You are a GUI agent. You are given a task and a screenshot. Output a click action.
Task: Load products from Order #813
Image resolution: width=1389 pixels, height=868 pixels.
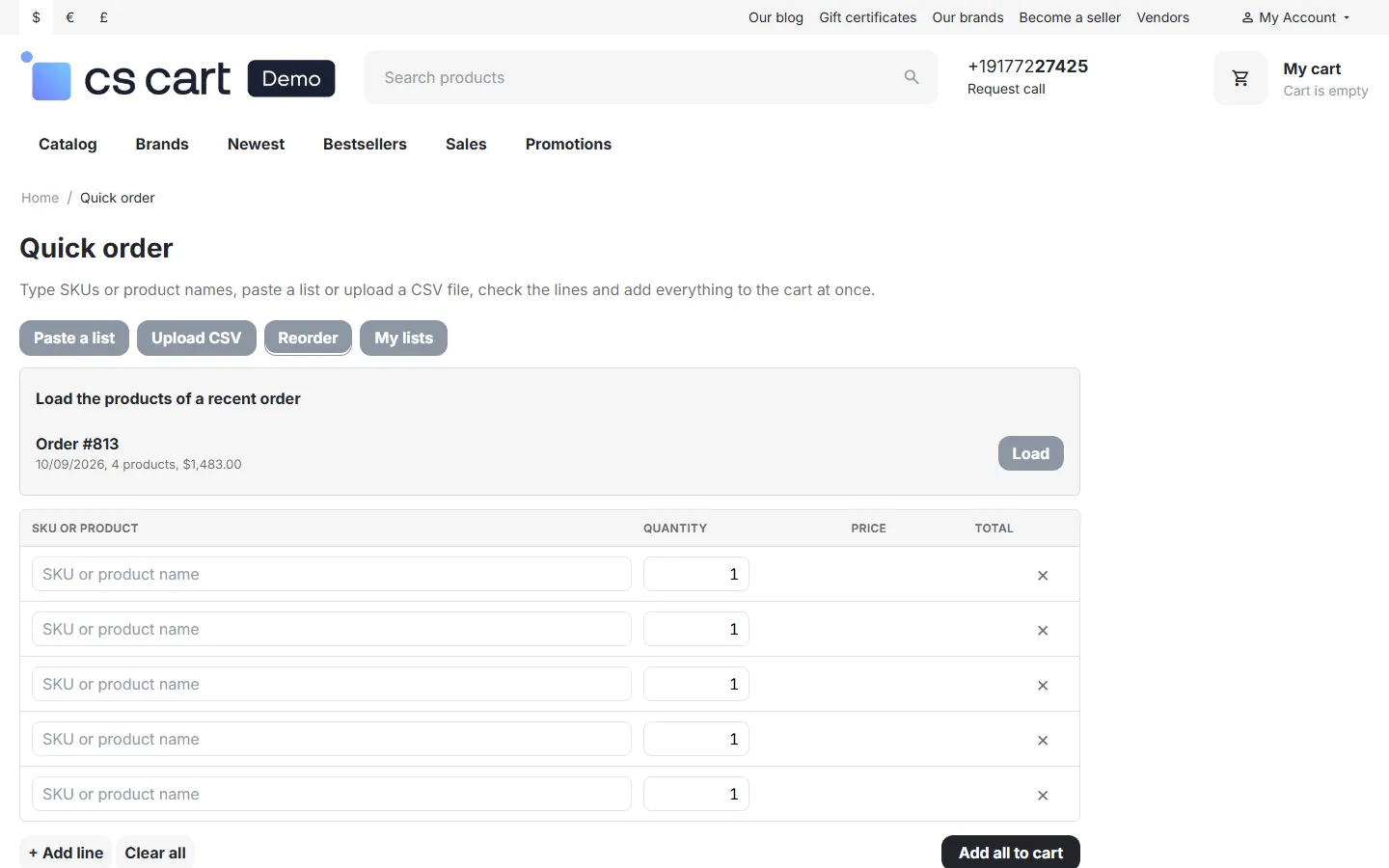pyautogui.click(x=1030, y=453)
